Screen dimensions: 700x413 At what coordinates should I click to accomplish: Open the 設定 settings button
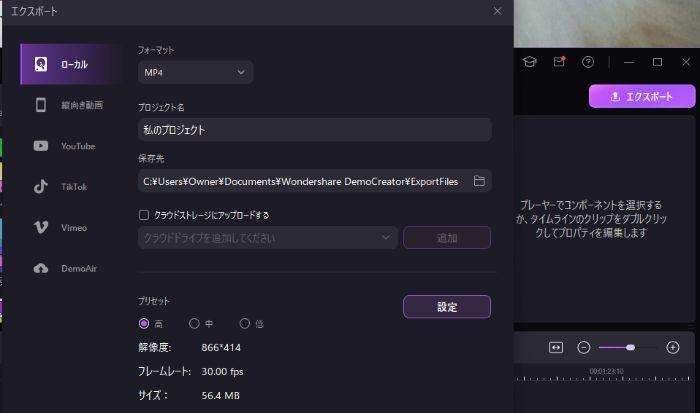(x=447, y=307)
